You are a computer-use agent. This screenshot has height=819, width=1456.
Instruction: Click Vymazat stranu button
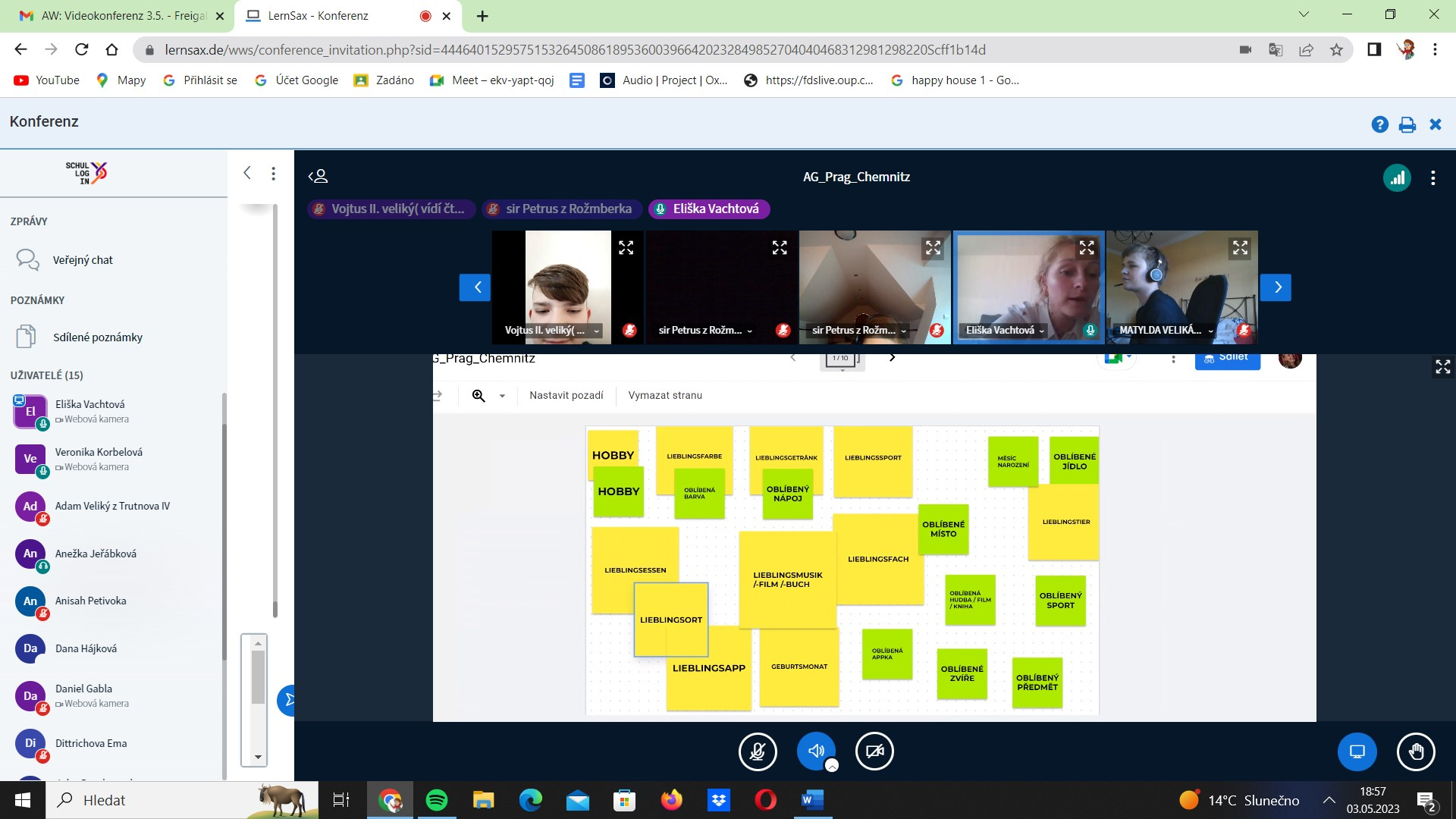pyautogui.click(x=665, y=396)
